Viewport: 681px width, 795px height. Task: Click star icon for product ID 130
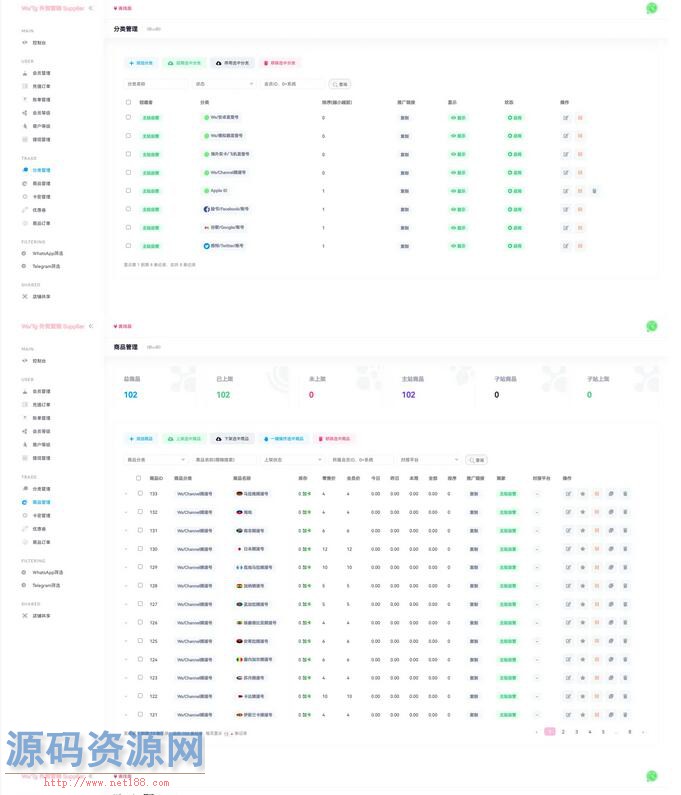click(x=583, y=549)
